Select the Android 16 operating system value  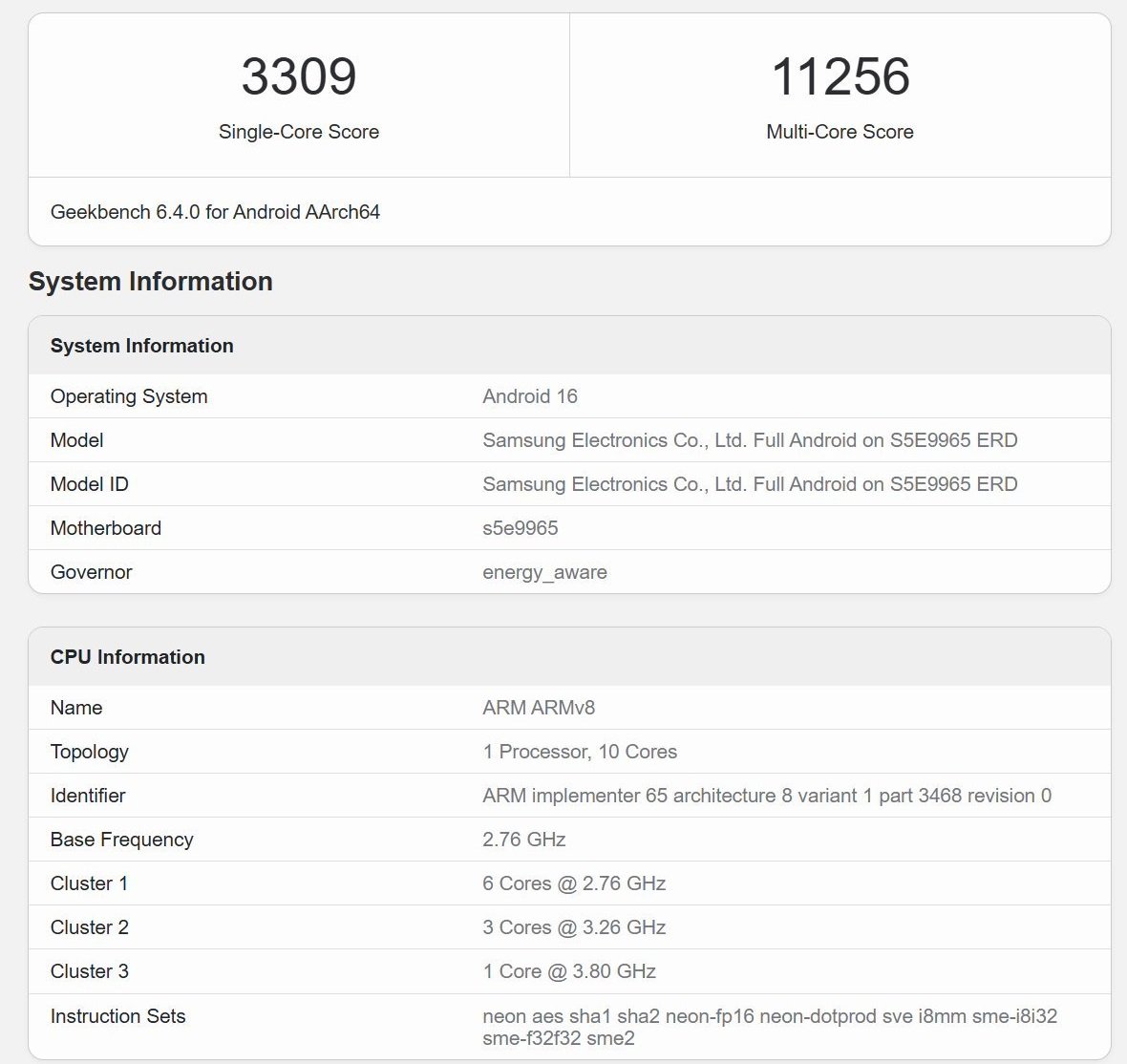(x=530, y=396)
